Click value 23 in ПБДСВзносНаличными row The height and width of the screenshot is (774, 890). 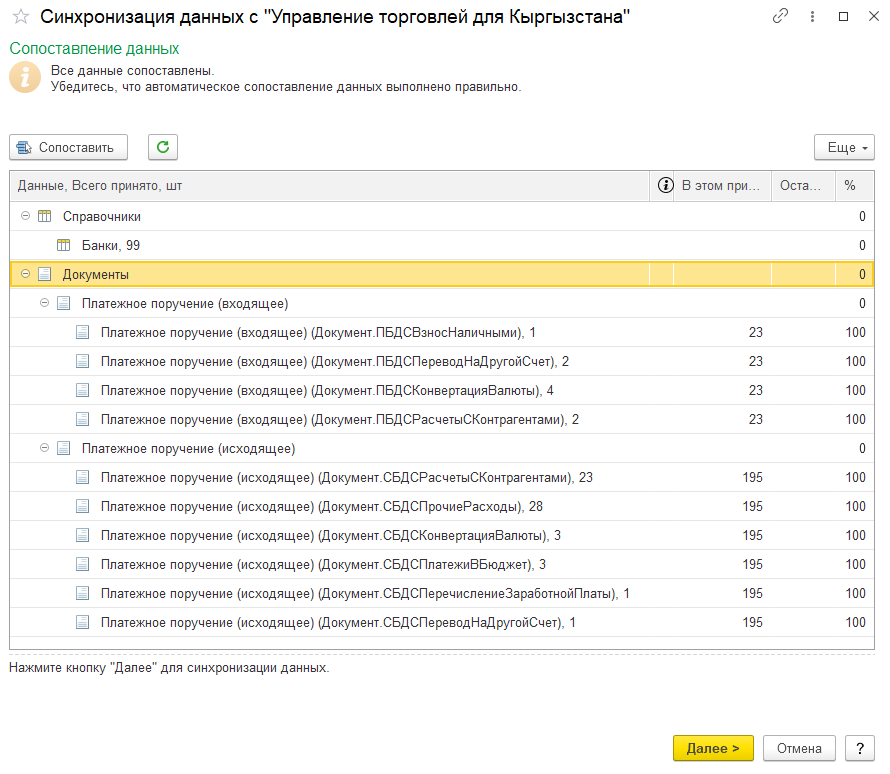coord(755,332)
